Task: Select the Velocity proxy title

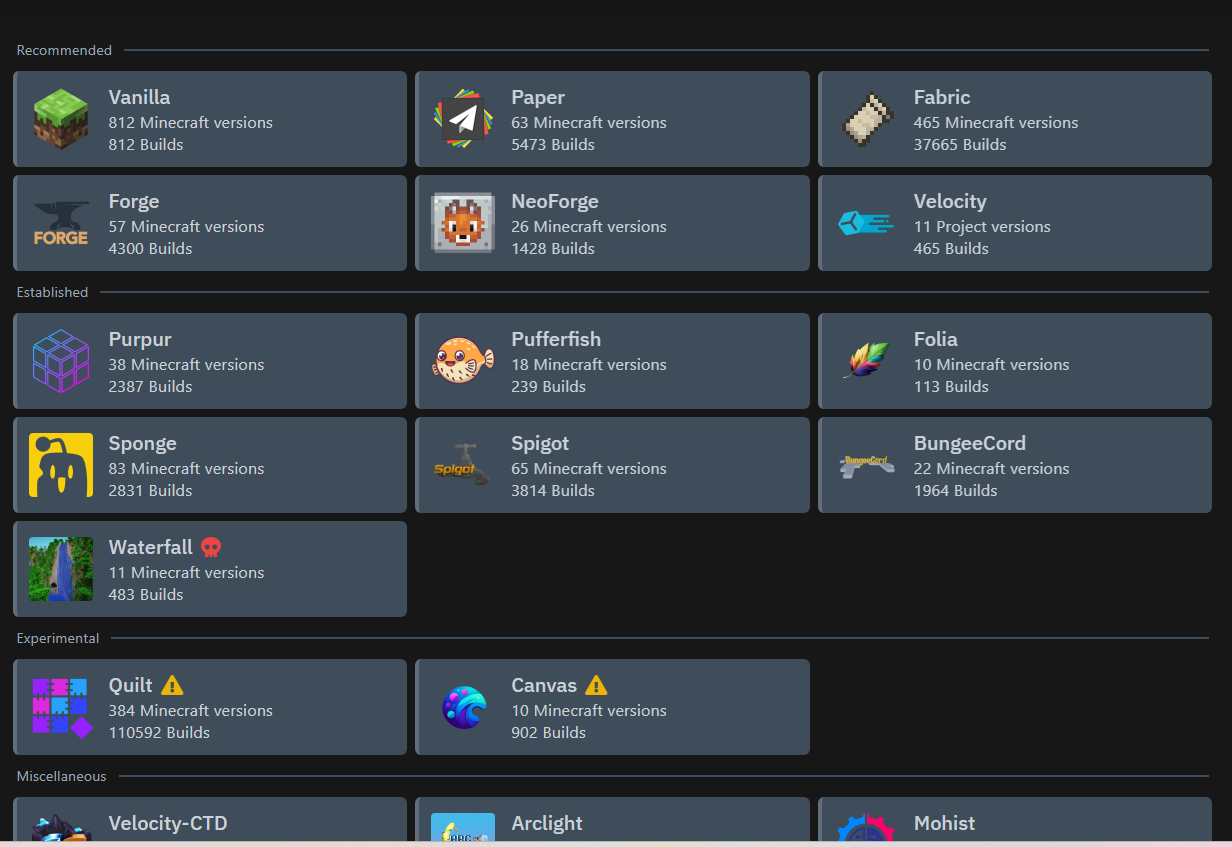Action: click(x=950, y=201)
